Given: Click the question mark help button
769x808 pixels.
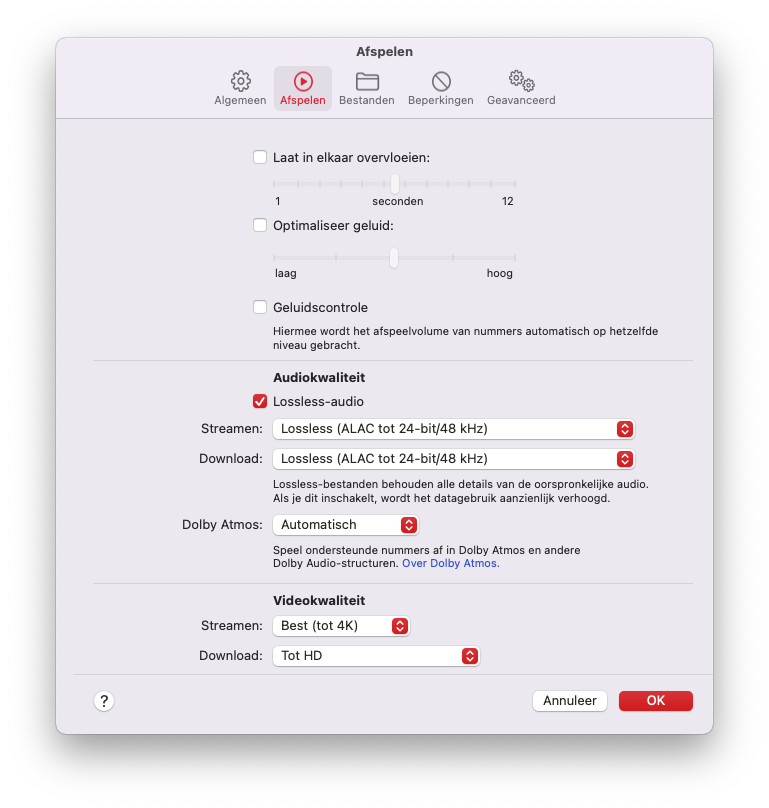Looking at the screenshot, I should (x=104, y=701).
